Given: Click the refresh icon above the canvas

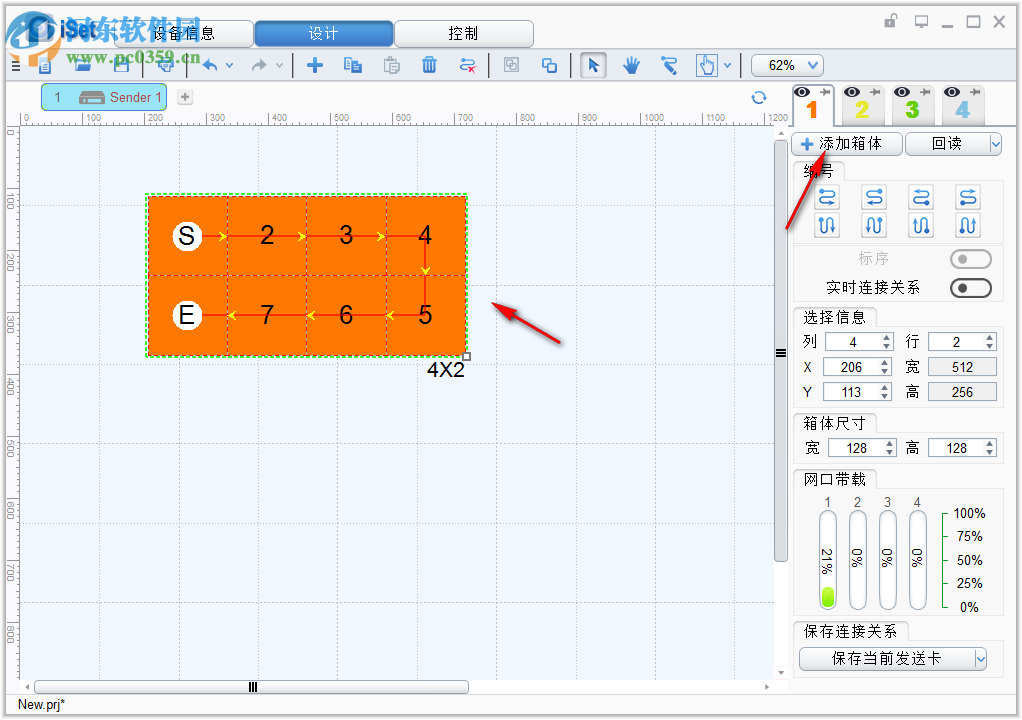Looking at the screenshot, I should [759, 97].
